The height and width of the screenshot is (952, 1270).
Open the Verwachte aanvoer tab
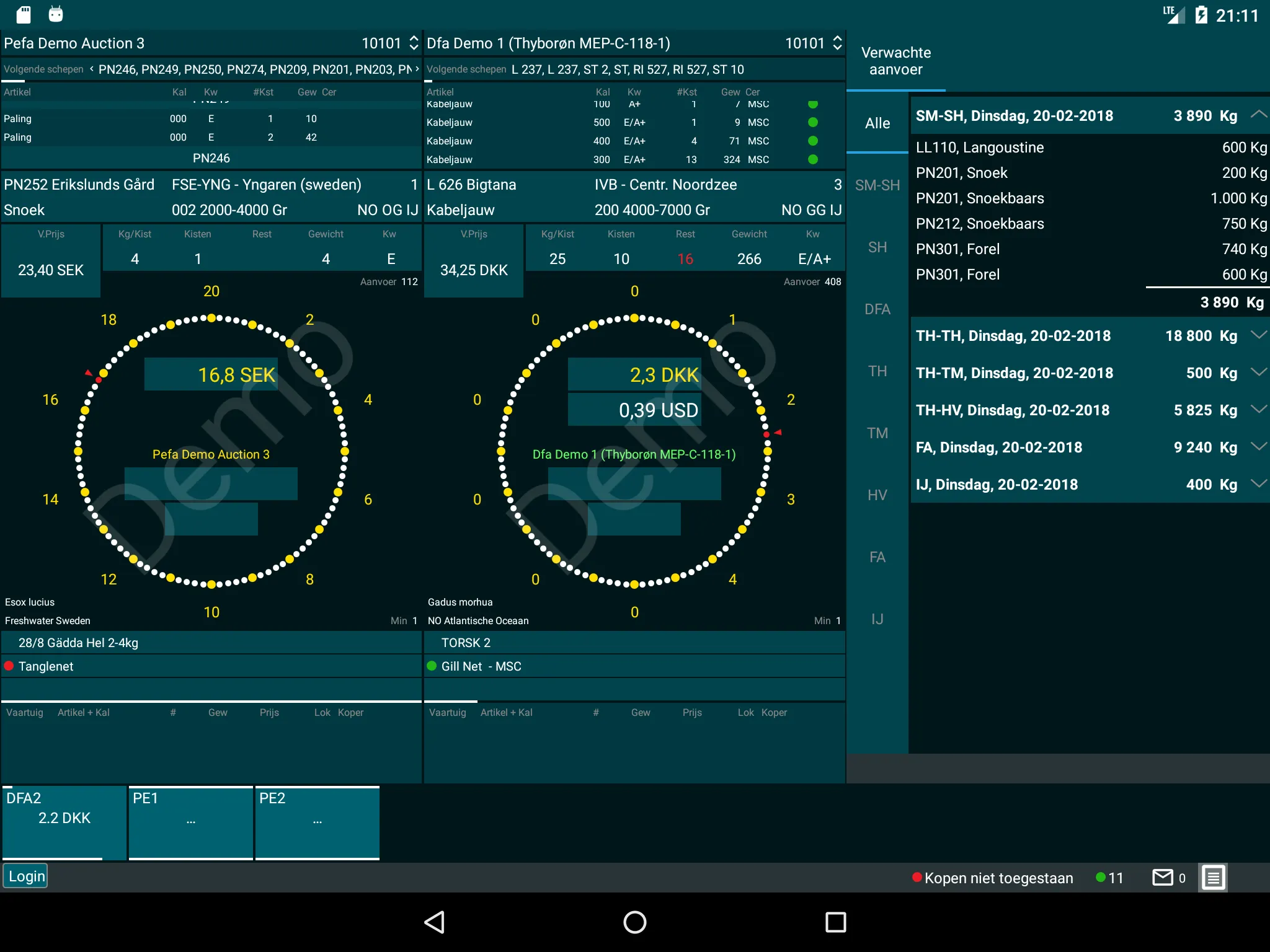click(896, 61)
